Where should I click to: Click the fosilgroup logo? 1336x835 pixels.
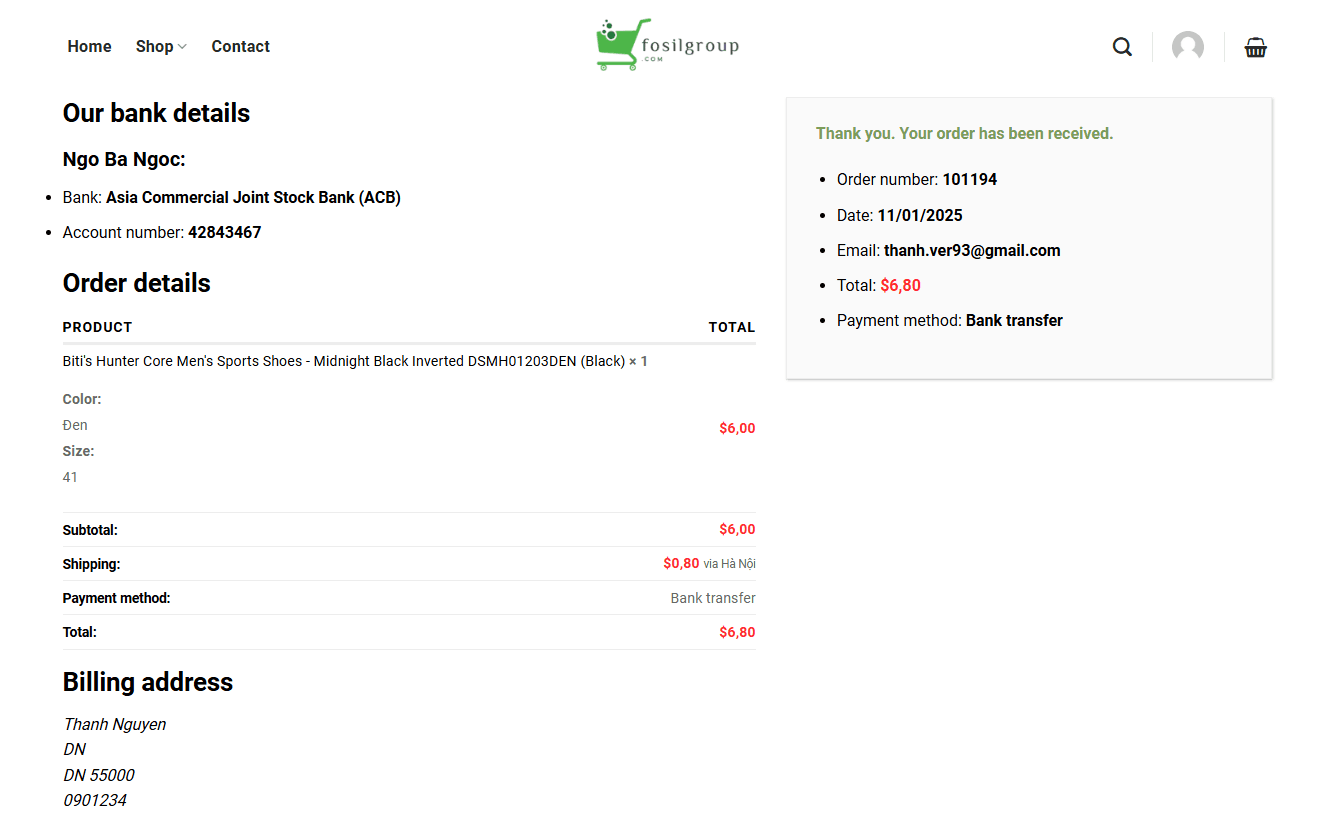click(667, 45)
